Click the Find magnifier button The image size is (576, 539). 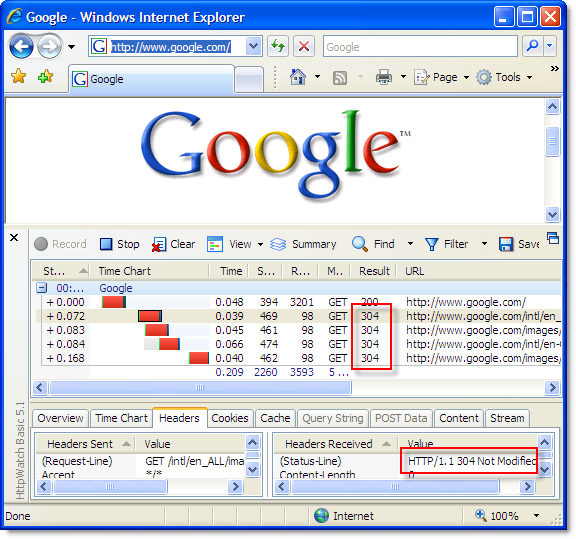[373, 244]
